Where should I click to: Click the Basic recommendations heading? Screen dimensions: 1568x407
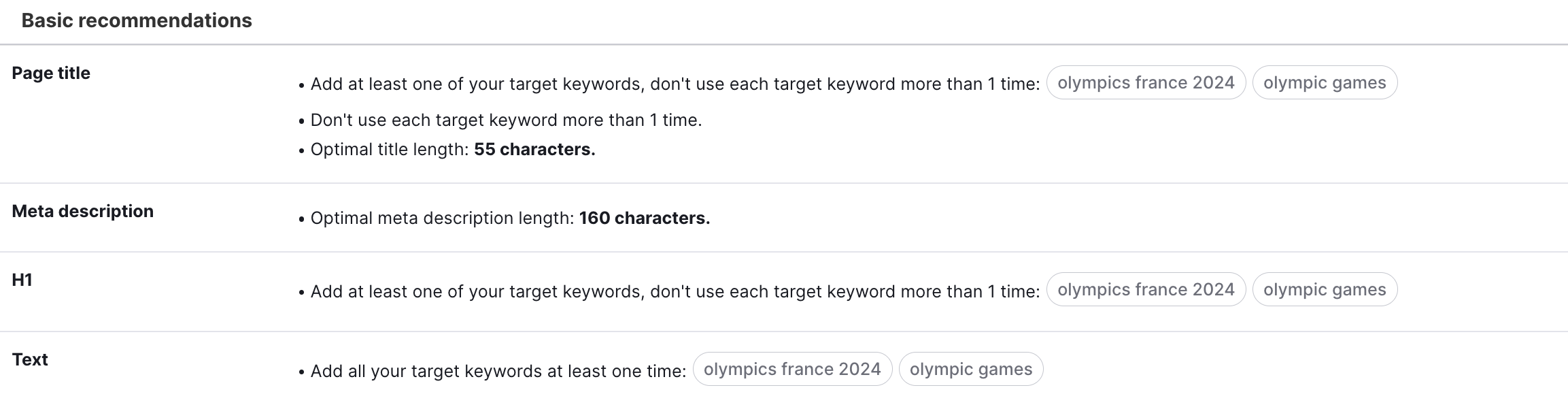coord(136,20)
